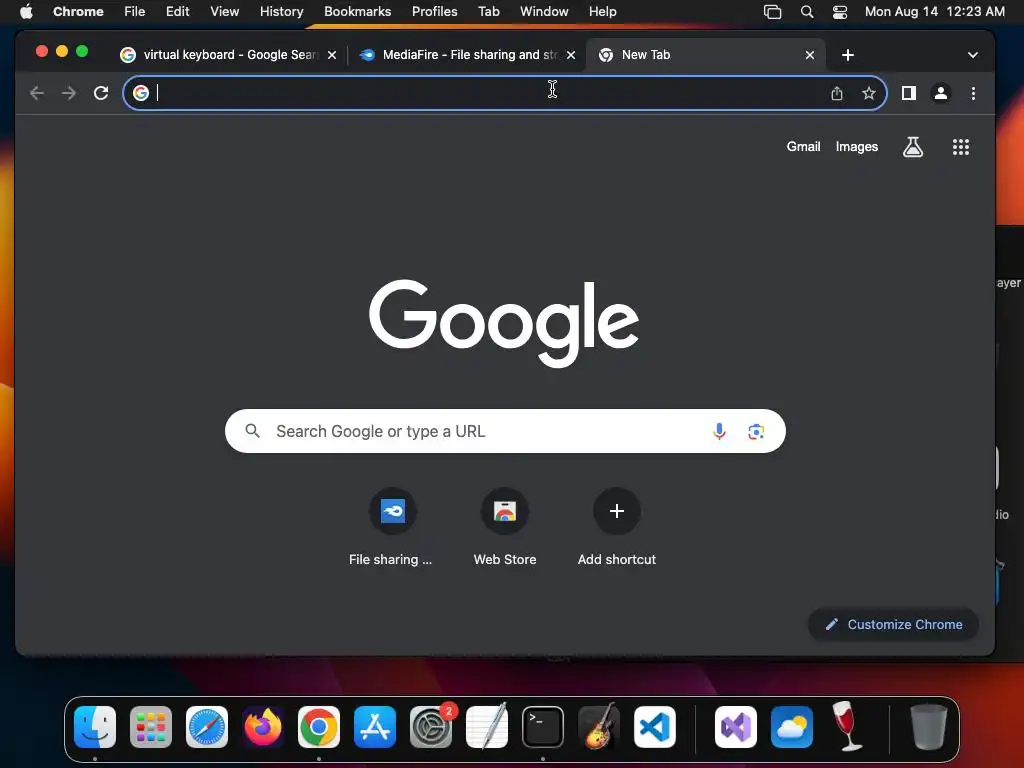Launch GarageBand from the Dock
Image resolution: width=1024 pixels, height=768 pixels.
pyautogui.click(x=599, y=727)
